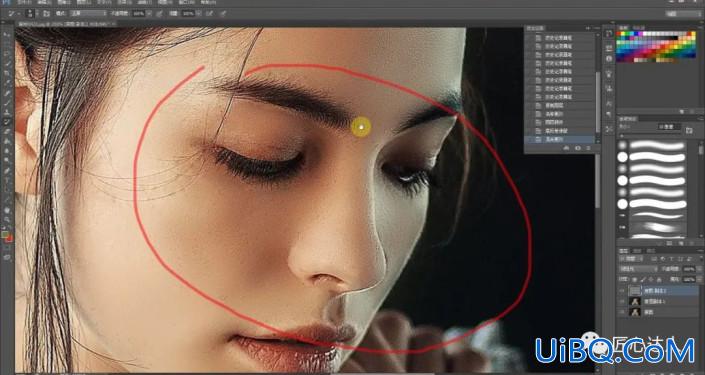Select the Blur tool

pyautogui.click(x=8, y=151)
